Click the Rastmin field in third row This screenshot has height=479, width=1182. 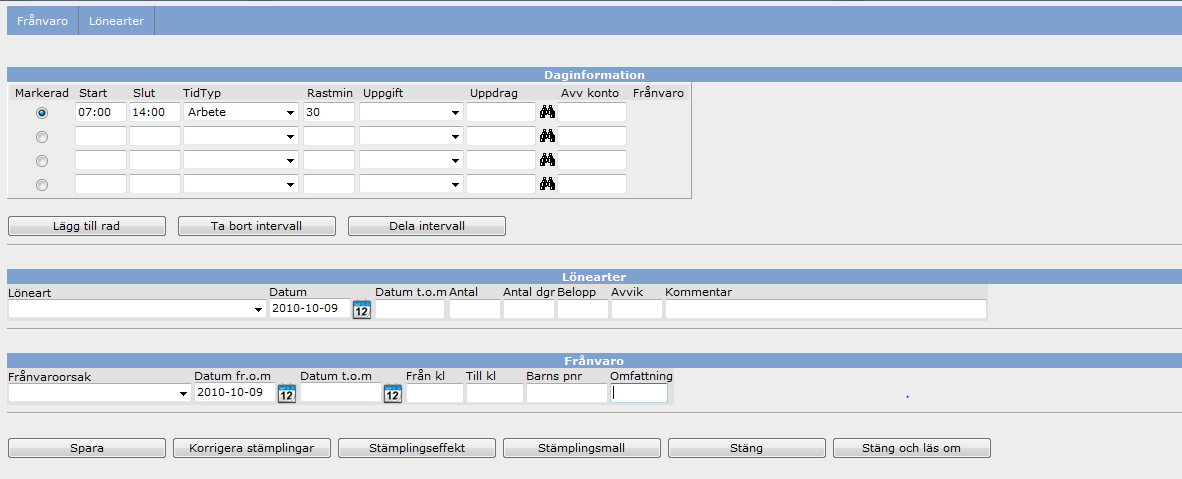329,161
